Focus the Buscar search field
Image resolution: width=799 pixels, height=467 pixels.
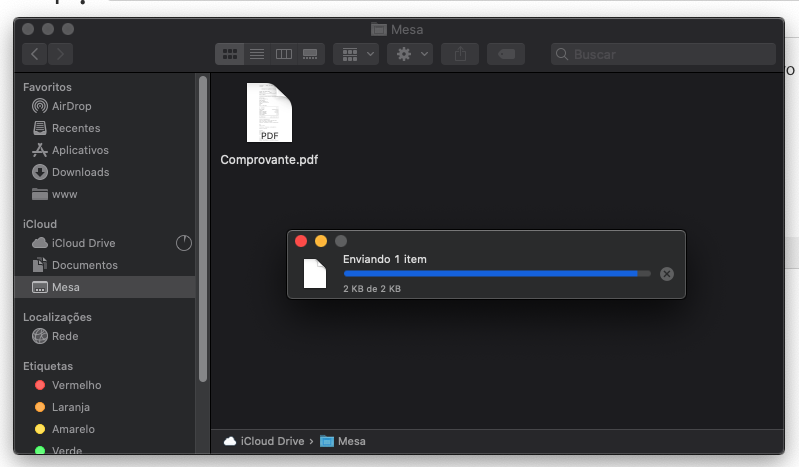coord(663,54)
